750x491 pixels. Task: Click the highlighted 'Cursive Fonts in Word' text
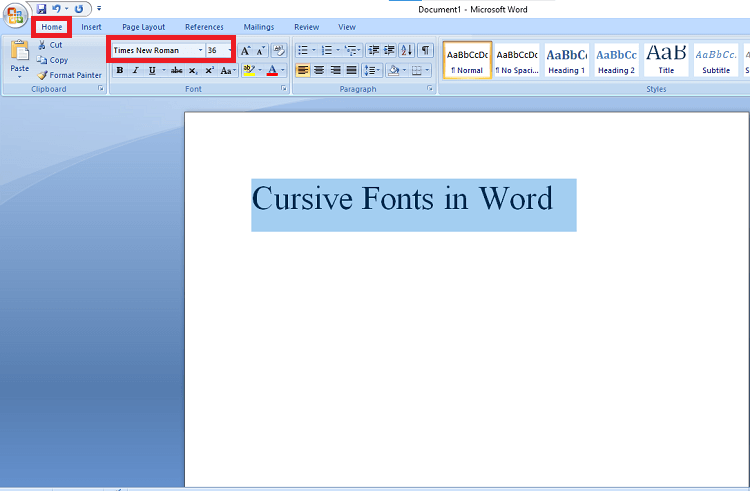(x=402, y=198)
